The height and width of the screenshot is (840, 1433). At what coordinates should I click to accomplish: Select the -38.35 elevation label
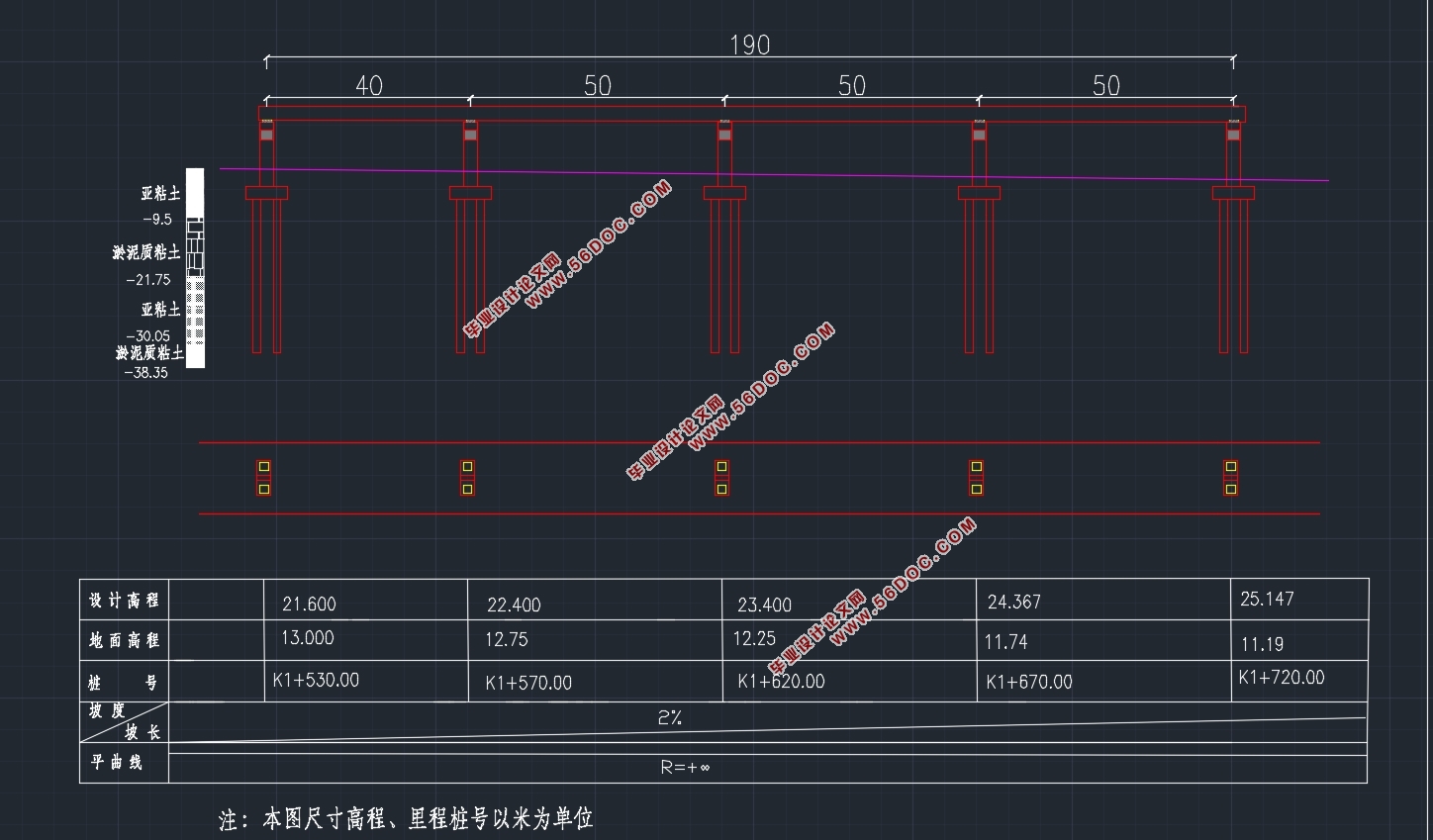(146, 373)
